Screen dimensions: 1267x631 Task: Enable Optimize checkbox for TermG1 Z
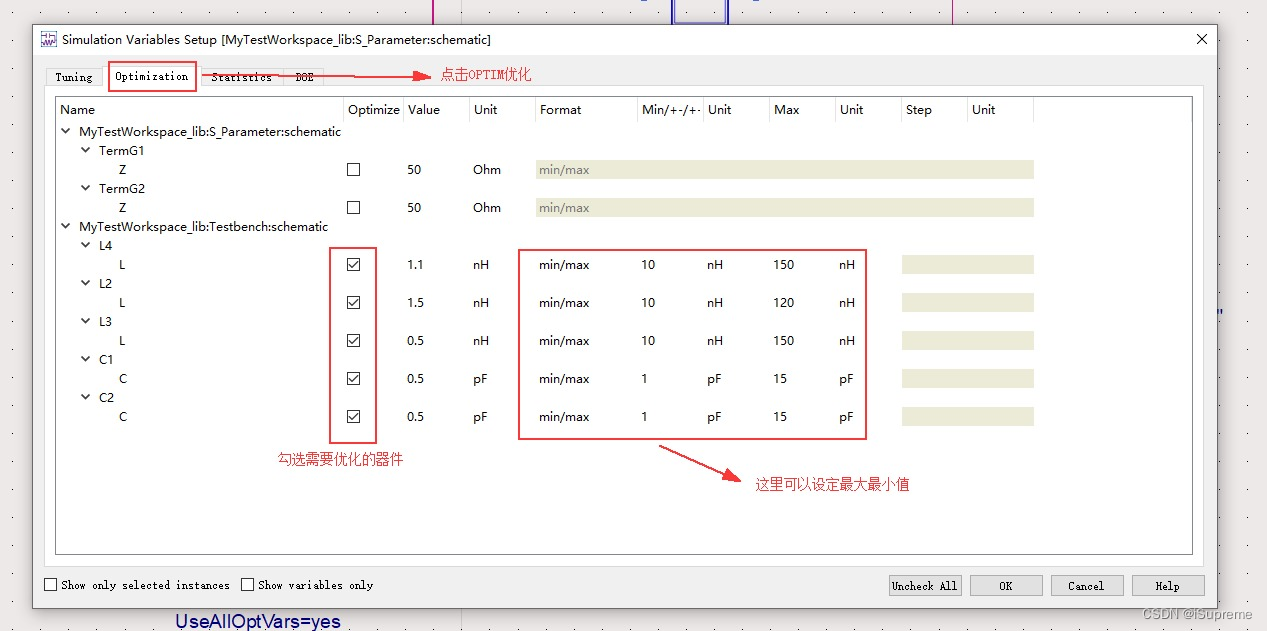pyautogui.click(x=353, y=170)
